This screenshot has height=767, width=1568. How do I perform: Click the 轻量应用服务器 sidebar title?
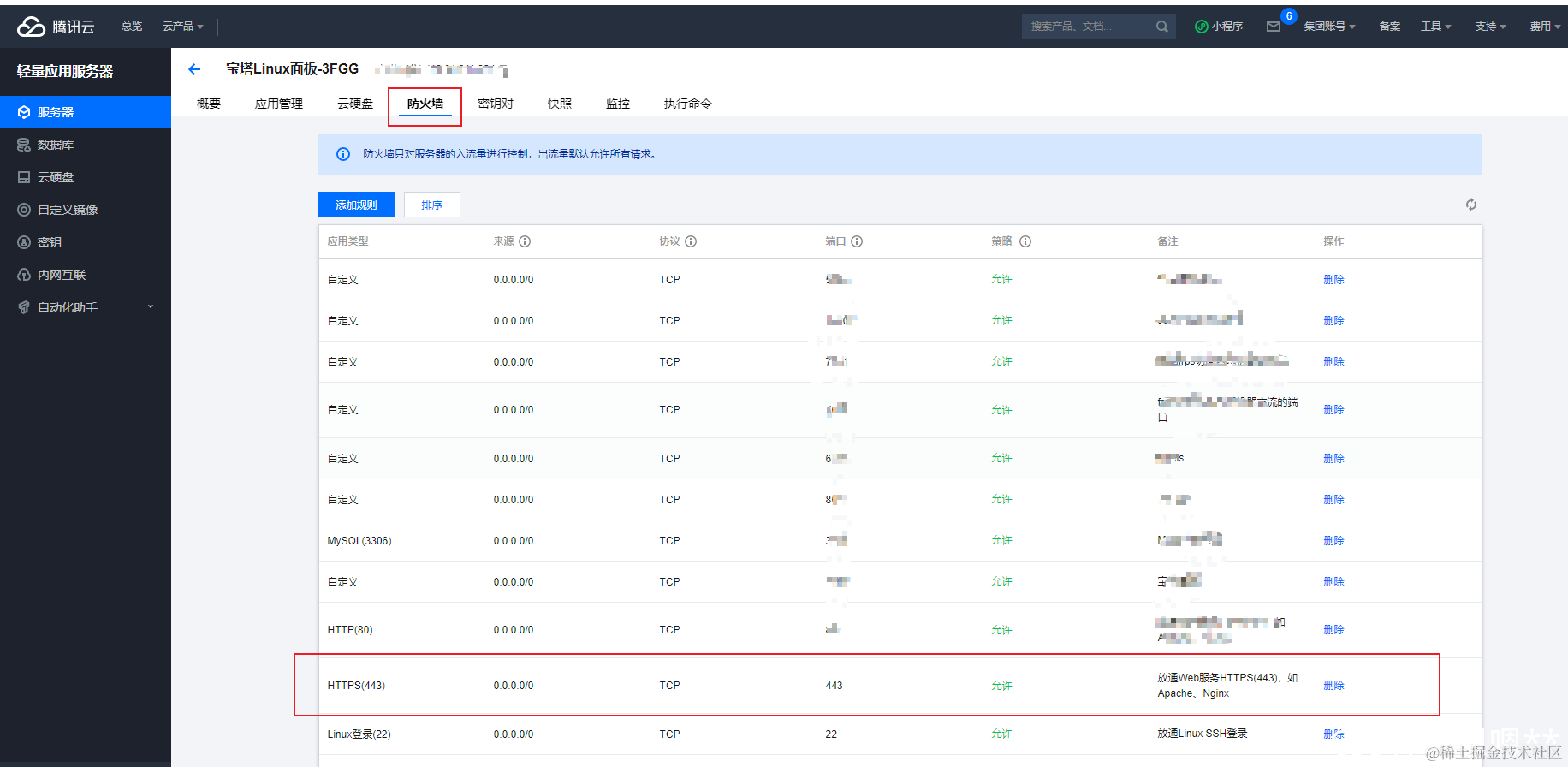click(x=65, y=72)
